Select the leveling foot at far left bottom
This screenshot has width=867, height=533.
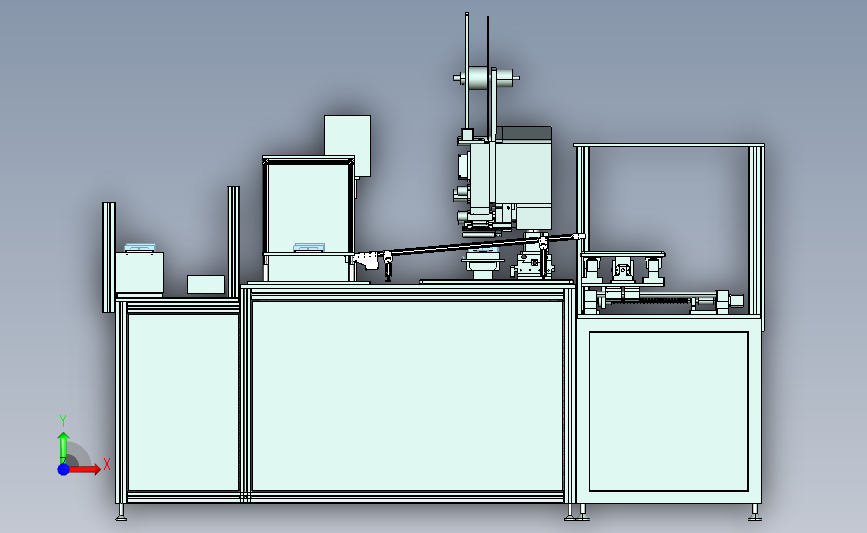pyautogui.click(x=121, y=512)
